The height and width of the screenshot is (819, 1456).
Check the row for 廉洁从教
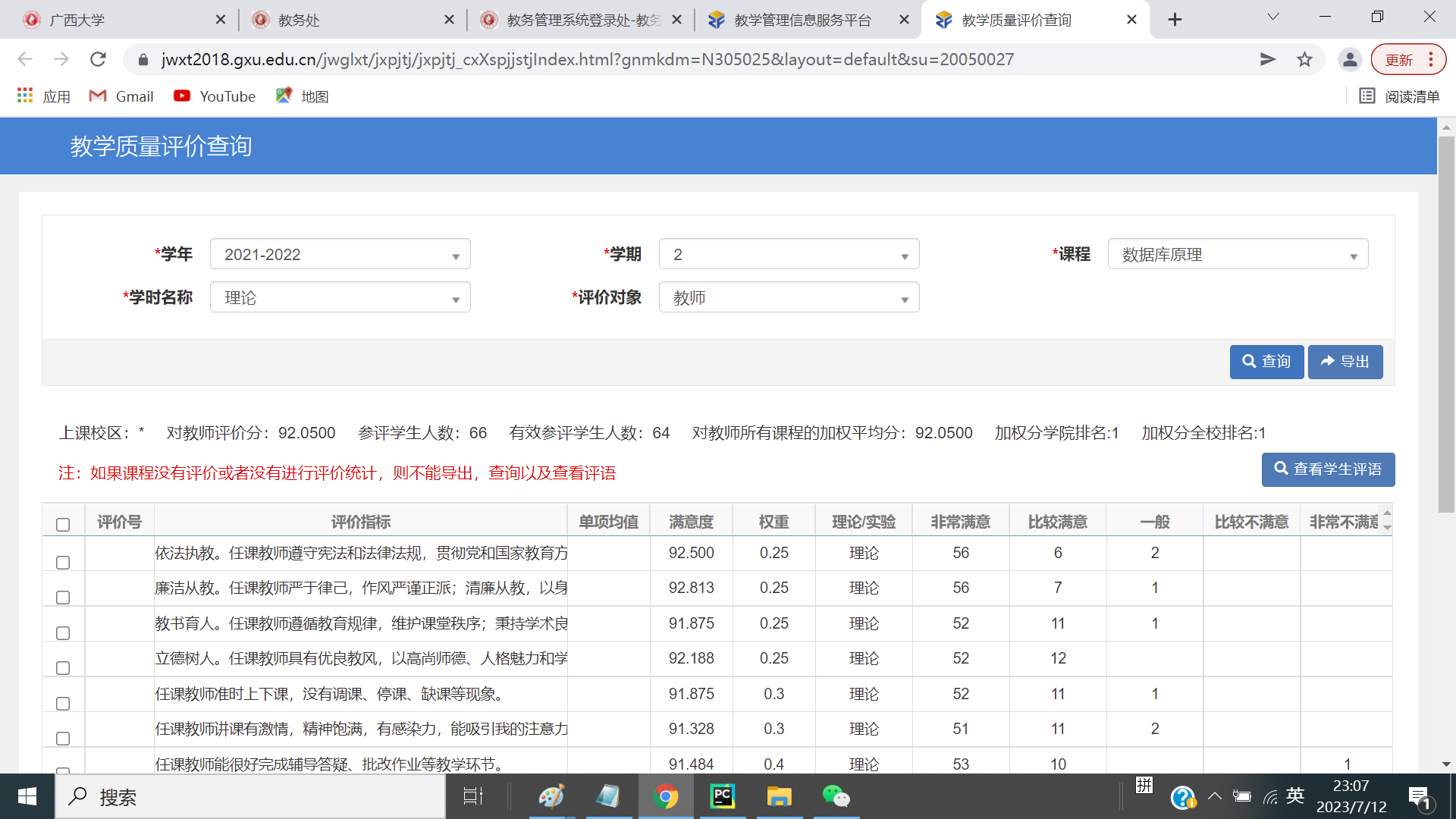click(x=63, y=598)
